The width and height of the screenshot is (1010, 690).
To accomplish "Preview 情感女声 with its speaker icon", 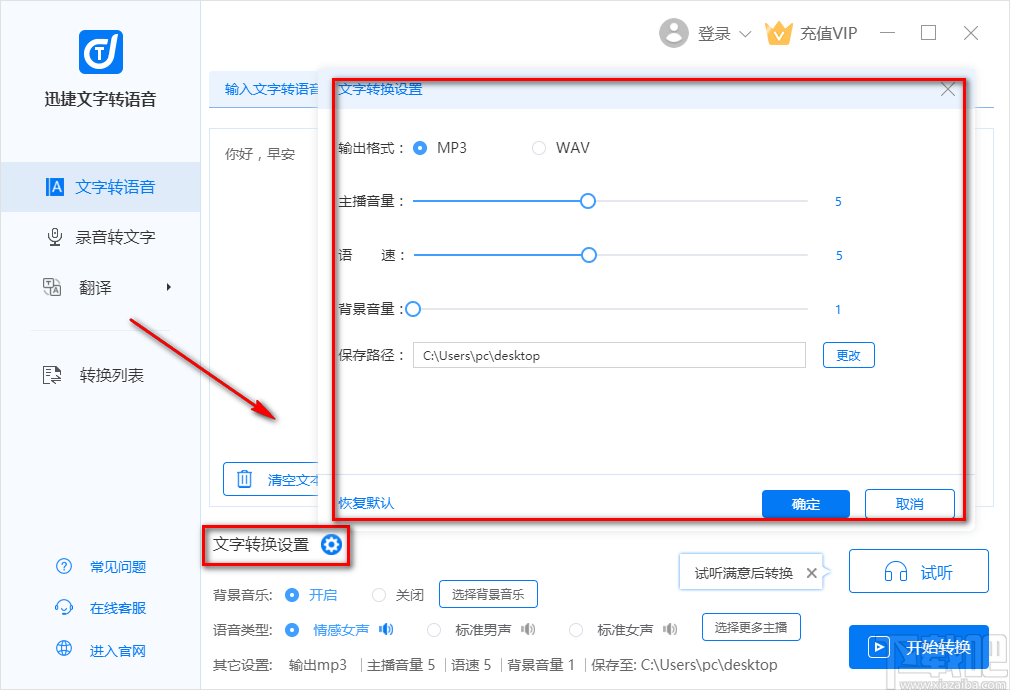I will pyautogui.click(x=386, y=629).
